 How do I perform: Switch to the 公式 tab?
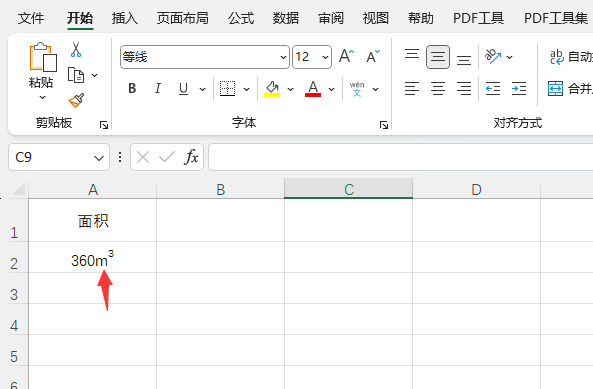coord(241,18)
